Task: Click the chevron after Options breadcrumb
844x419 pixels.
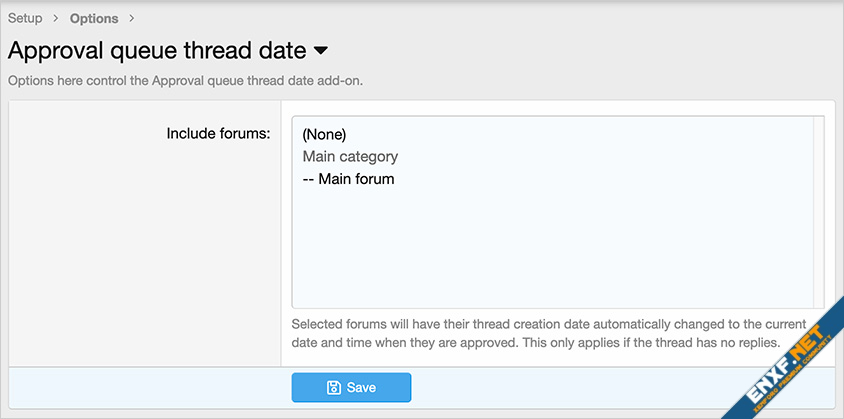Action: click(x=132, y=18)
